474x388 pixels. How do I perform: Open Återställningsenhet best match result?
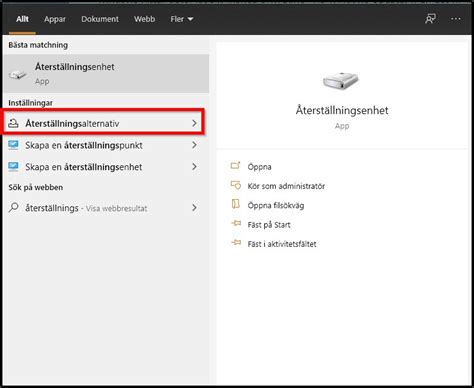(106, 74)
